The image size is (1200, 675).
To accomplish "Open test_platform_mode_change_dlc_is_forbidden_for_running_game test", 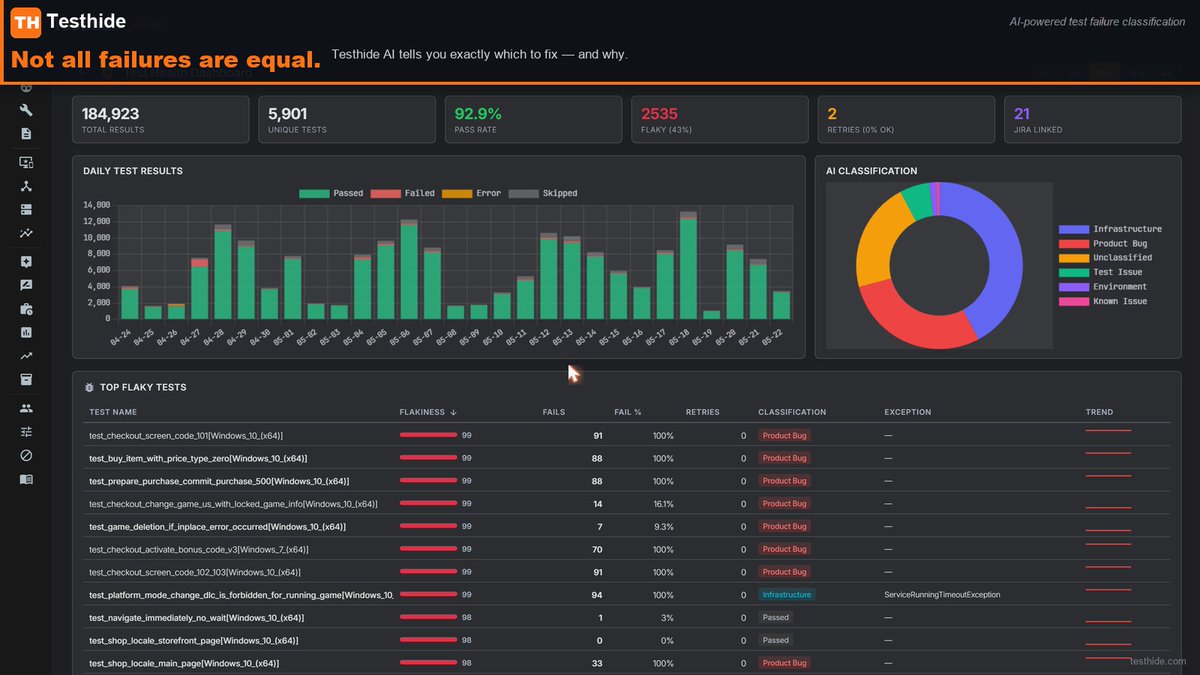I will (x=241, y=594).
